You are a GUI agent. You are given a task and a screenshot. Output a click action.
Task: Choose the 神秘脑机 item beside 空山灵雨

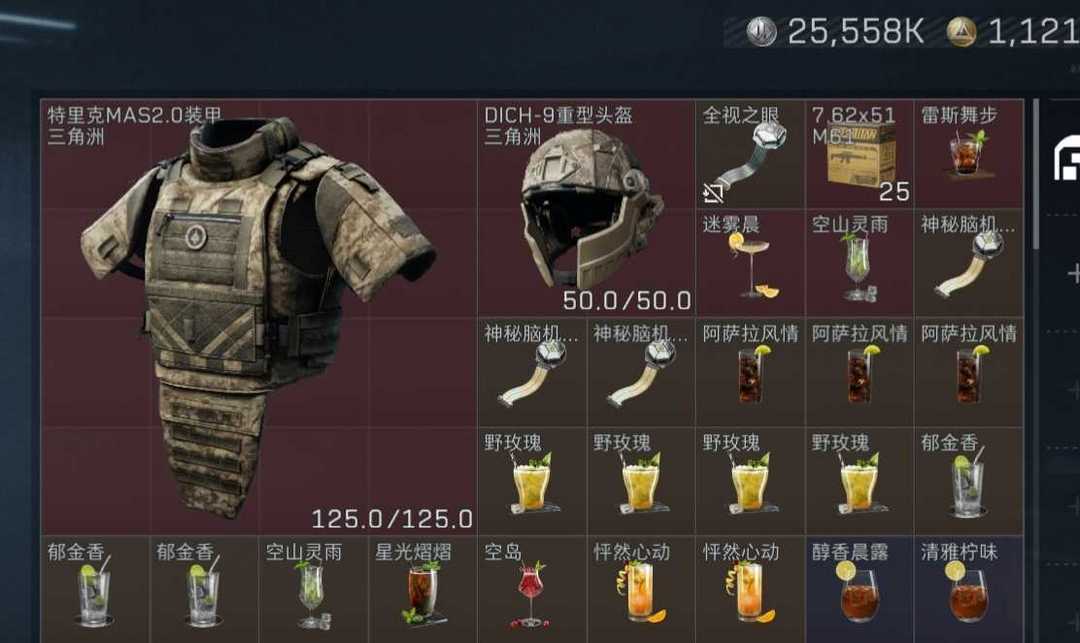968,263
